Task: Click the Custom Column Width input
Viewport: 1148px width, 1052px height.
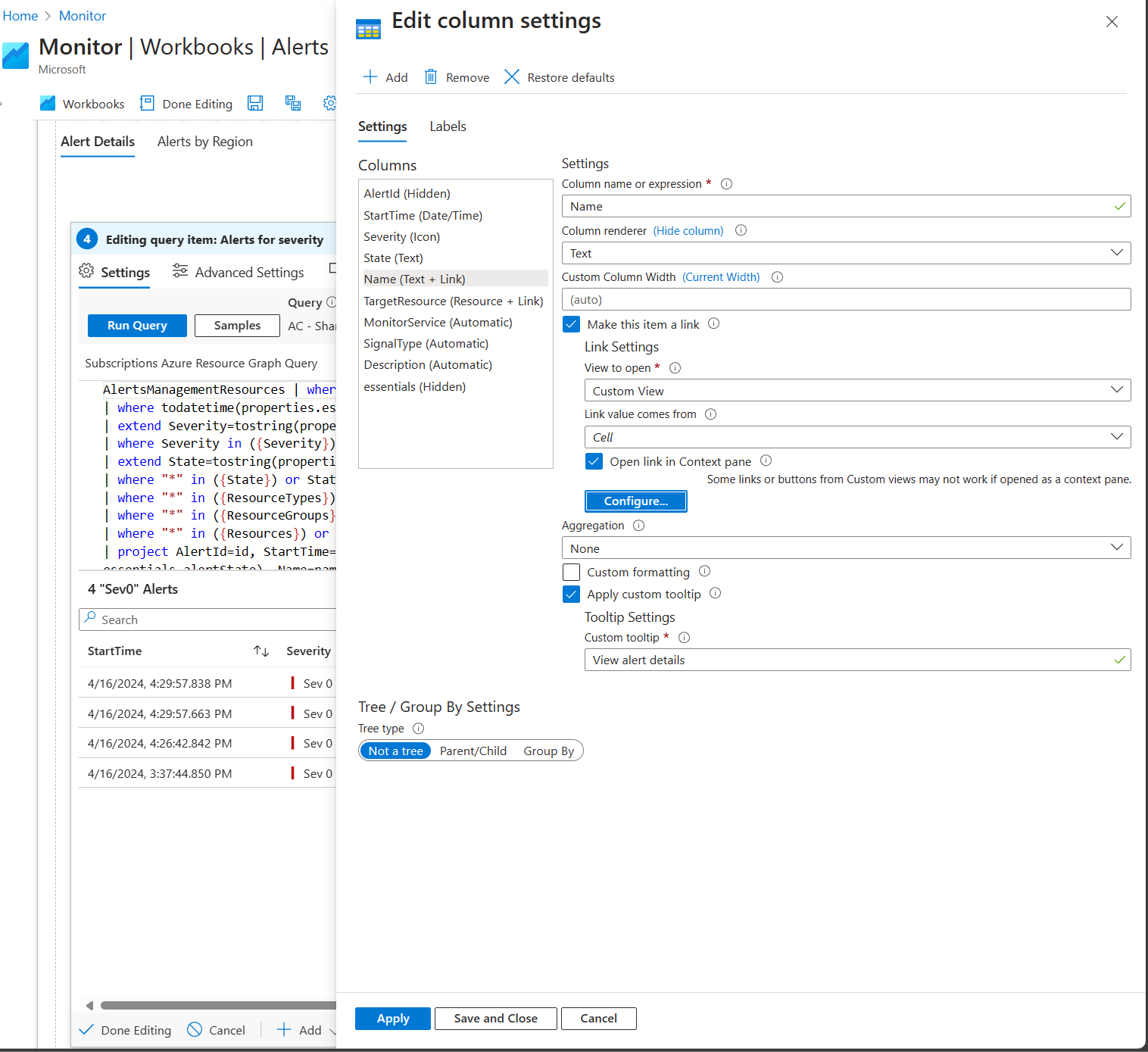Action: tap(846, 299)
